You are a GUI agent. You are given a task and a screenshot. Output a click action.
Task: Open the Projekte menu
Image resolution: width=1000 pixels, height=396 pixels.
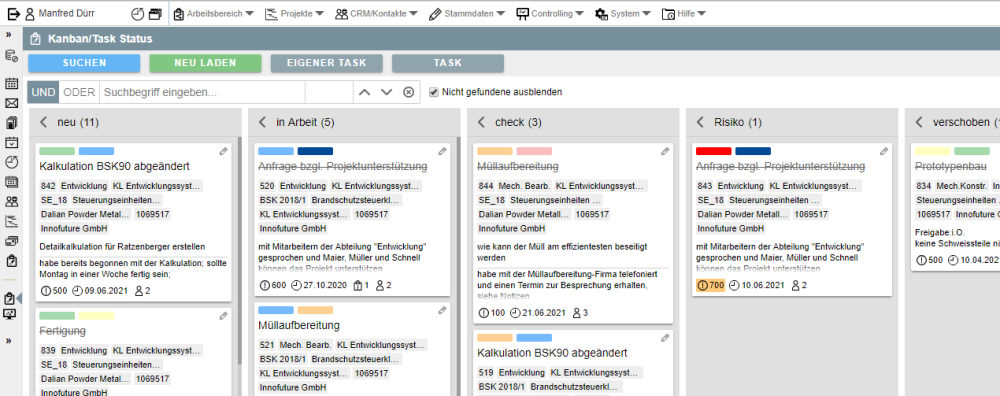coord(294,13)
